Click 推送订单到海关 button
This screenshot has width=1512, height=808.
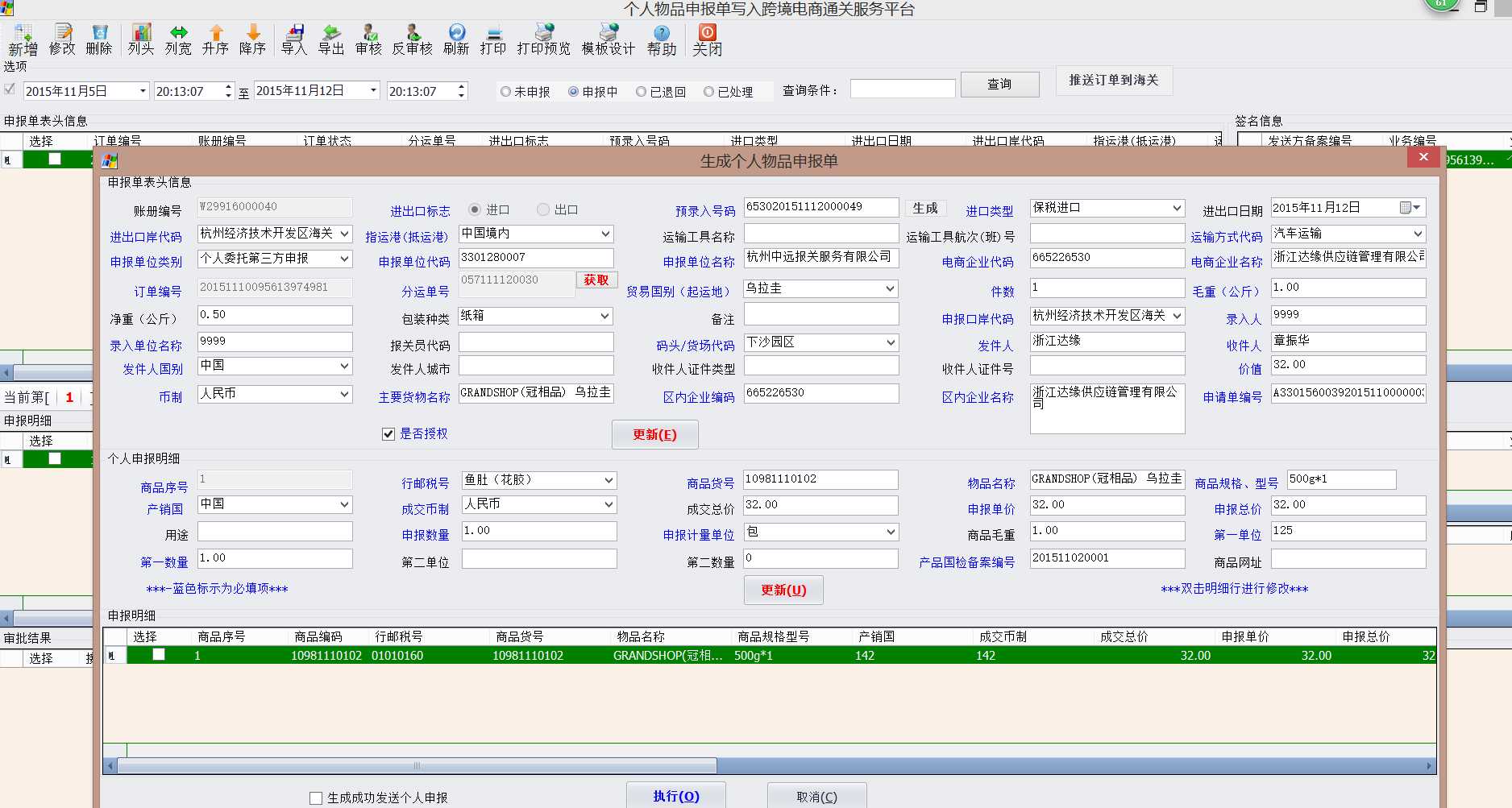1114,81
